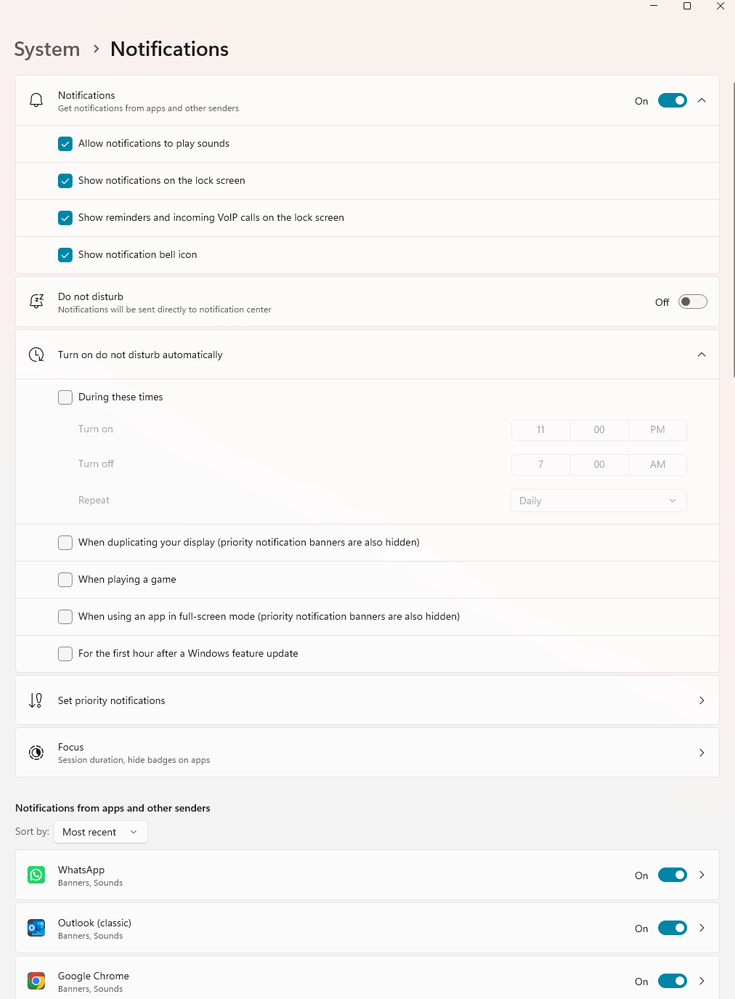Click the Notifications bell icon
Image resolution: width=735 pixels, height=999 pixels.
tap(37, 100)
